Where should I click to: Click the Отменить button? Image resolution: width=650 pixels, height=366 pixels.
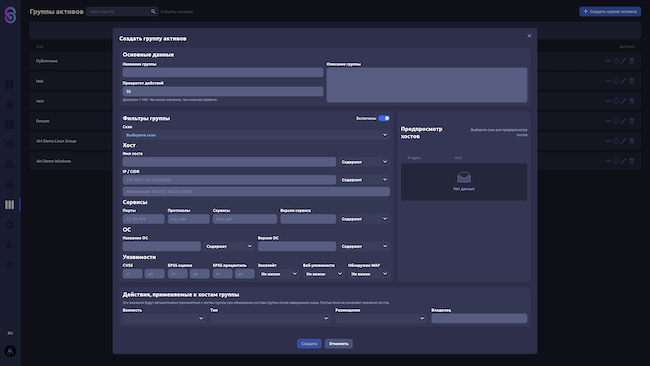339,344
